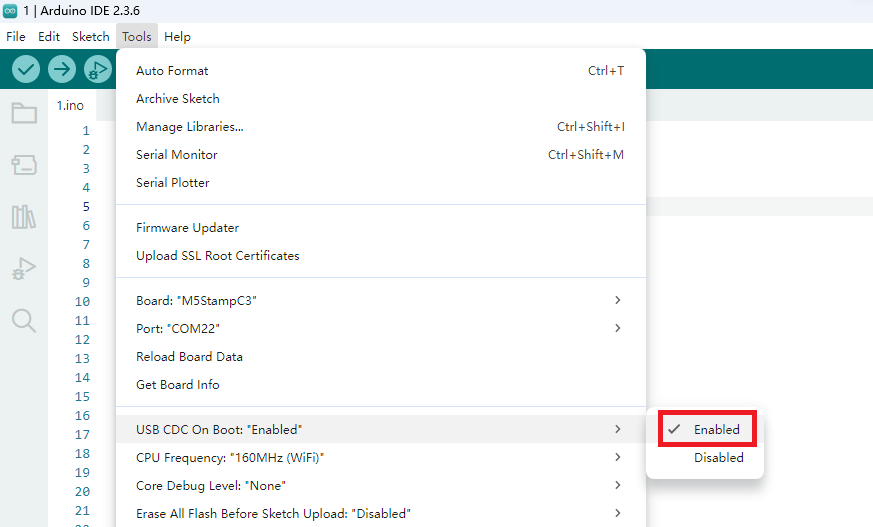This screenshot has height=527, width=873.
Task: Open the Sketchbook folder sidebar icon
Action: [x=24, y=113]
